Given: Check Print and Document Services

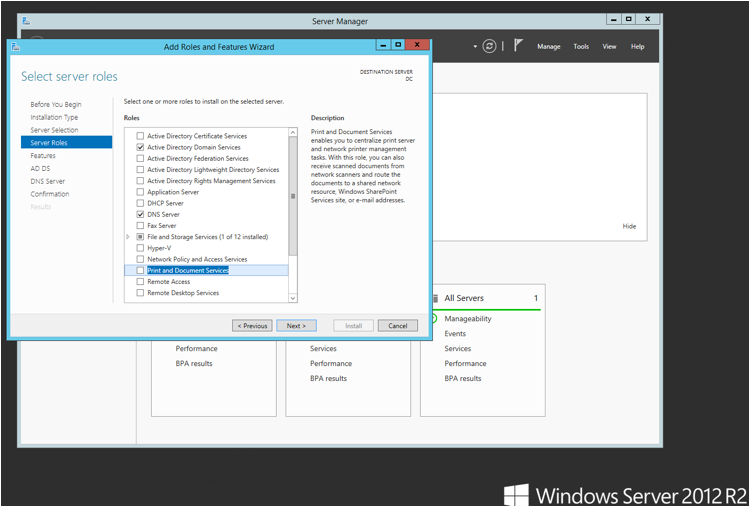Looking at the screenshot, I should (x=140, y=270).
